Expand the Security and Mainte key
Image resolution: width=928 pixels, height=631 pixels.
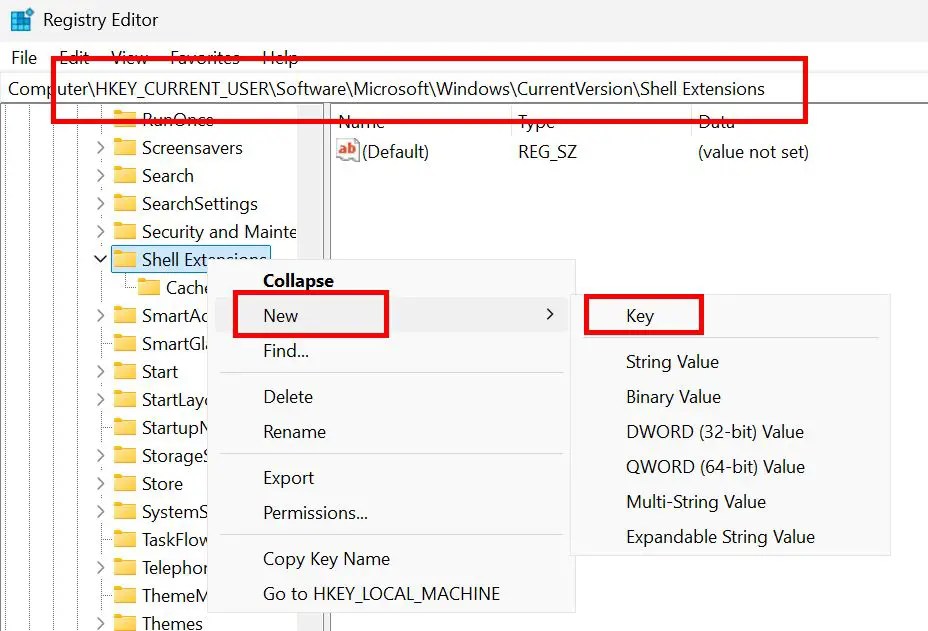(x=101, y=231)
